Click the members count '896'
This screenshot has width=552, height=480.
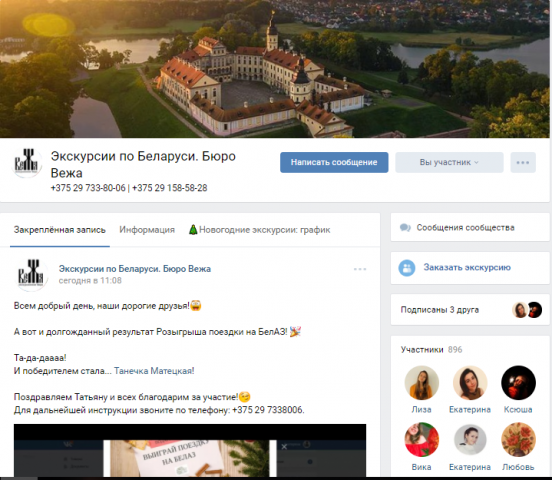pos(455,350)
